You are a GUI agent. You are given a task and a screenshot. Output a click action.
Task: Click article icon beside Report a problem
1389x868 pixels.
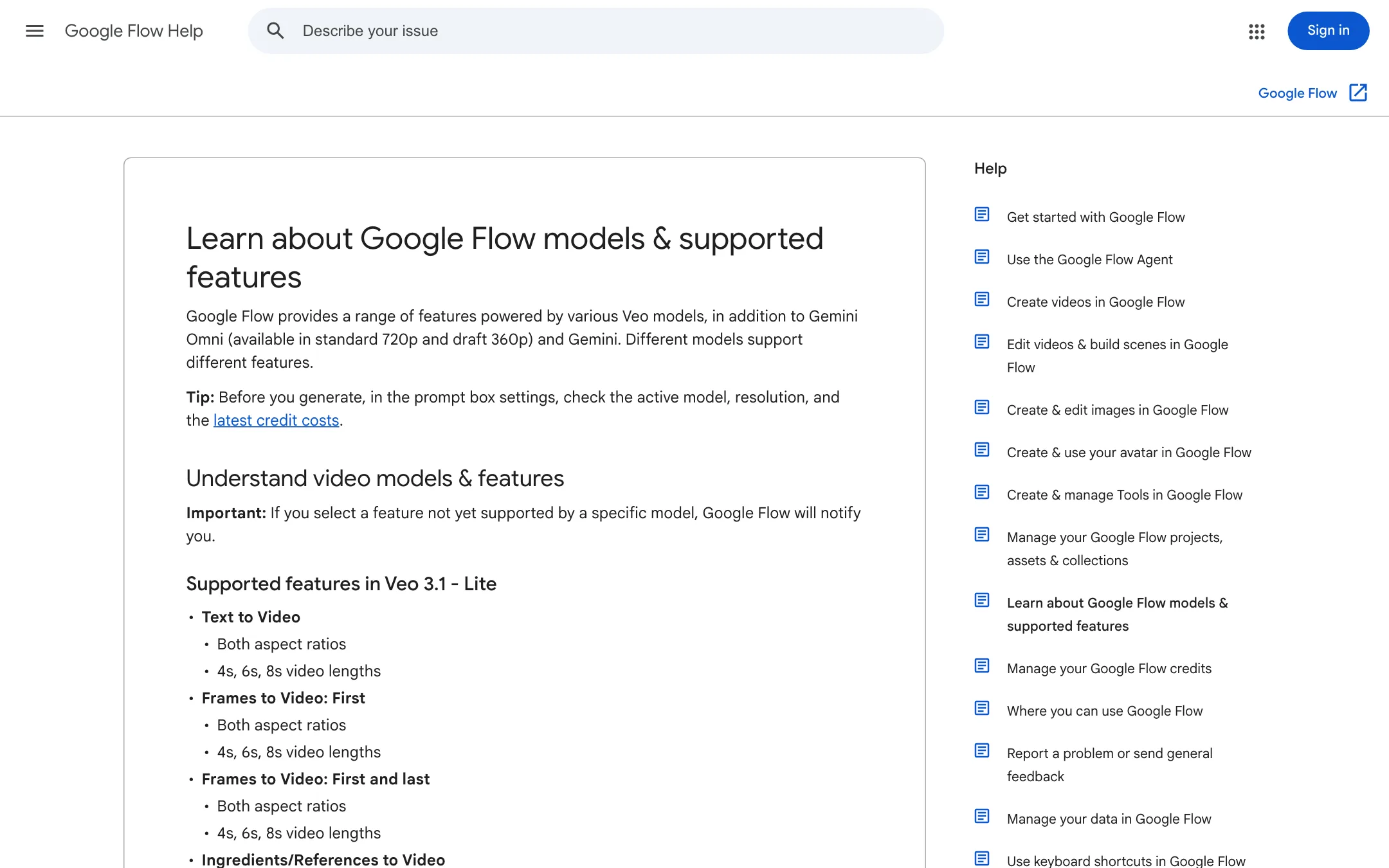[982, 750]
